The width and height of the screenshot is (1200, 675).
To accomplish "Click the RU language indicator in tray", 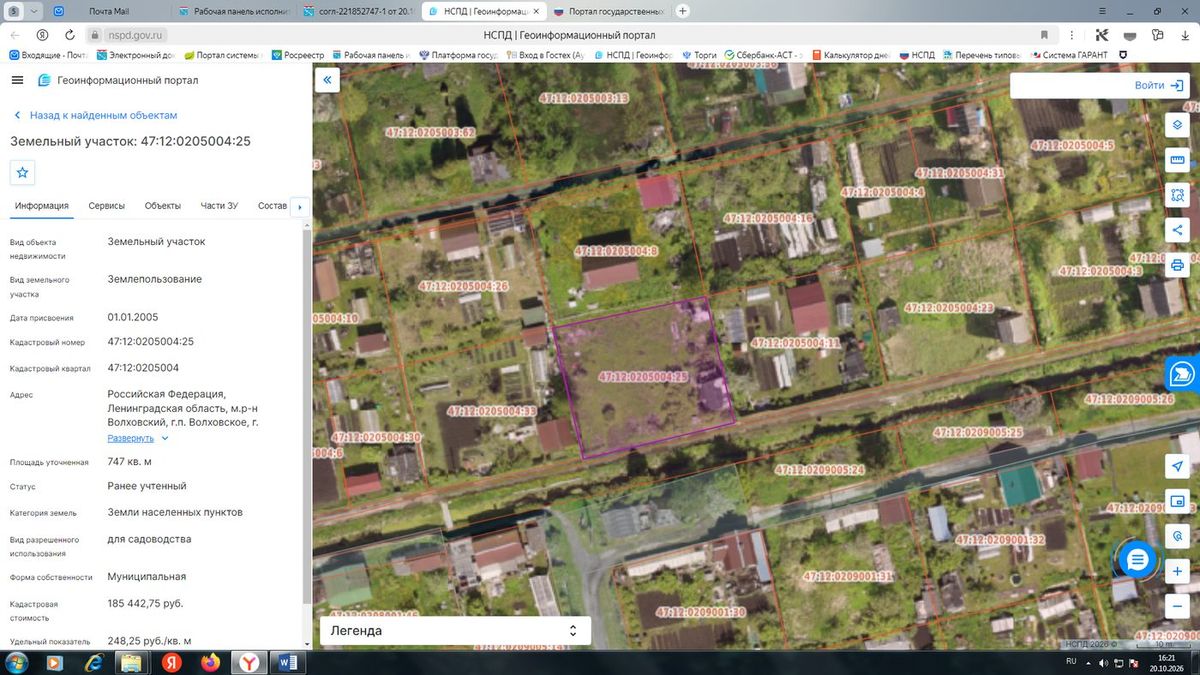I will pos(1070,662).
